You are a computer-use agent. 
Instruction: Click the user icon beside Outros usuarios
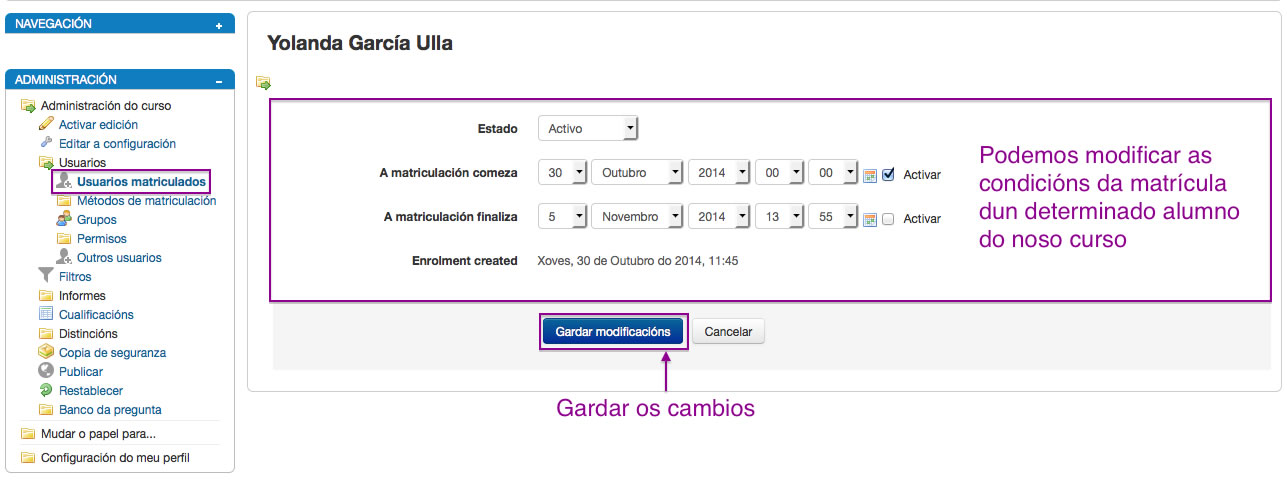coord(64,258)
